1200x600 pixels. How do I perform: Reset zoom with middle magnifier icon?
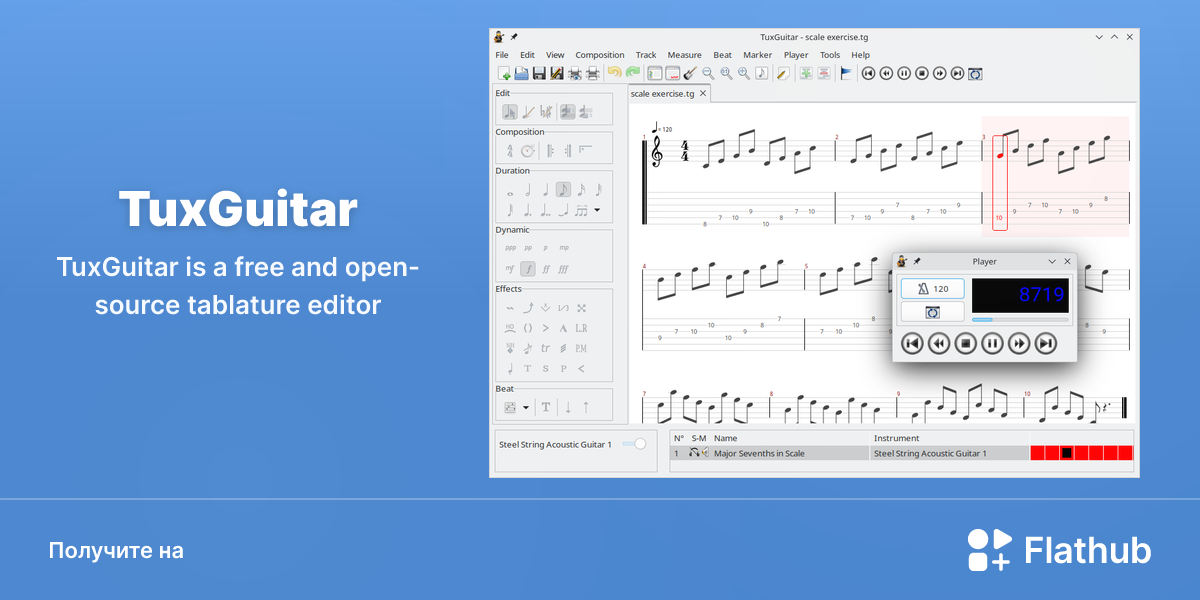(726, 73)
